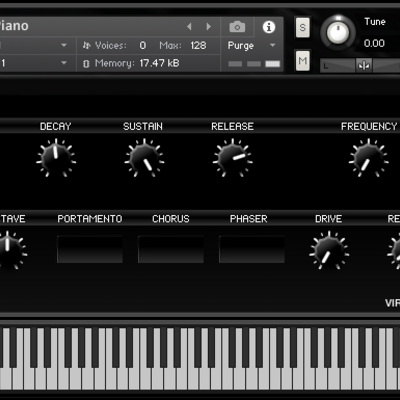
Task: Go to the previous instrument preset
Action: [189, 26]
